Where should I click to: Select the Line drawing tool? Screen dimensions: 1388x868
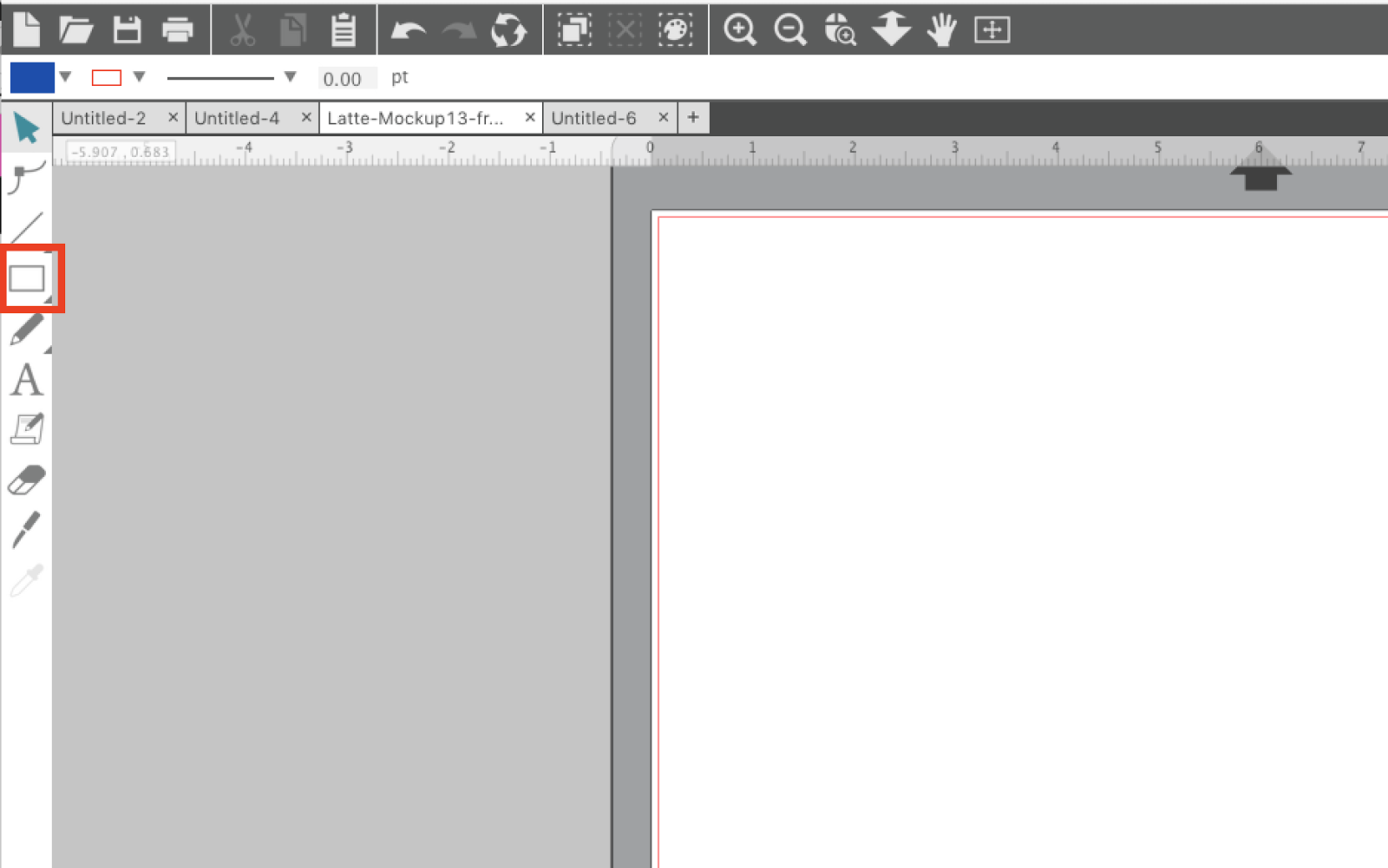coord(27,225)
